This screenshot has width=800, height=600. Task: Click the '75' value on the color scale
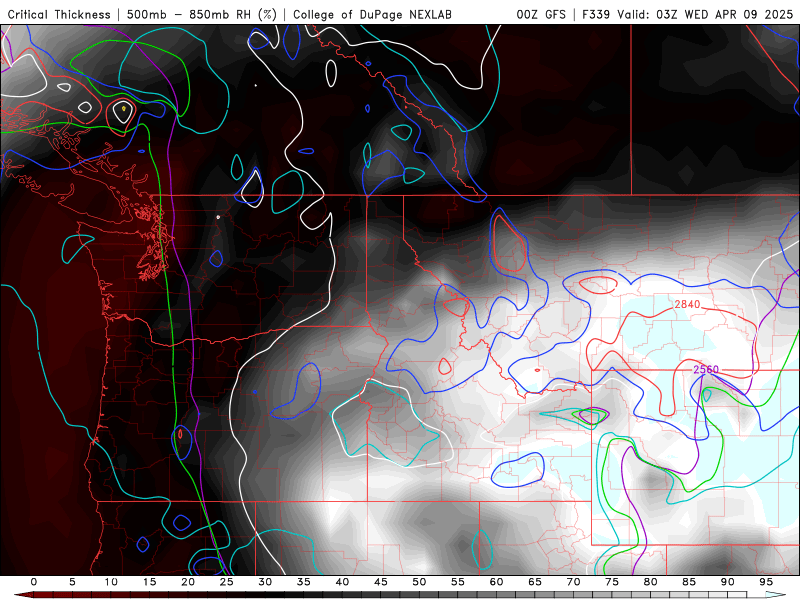612,582
